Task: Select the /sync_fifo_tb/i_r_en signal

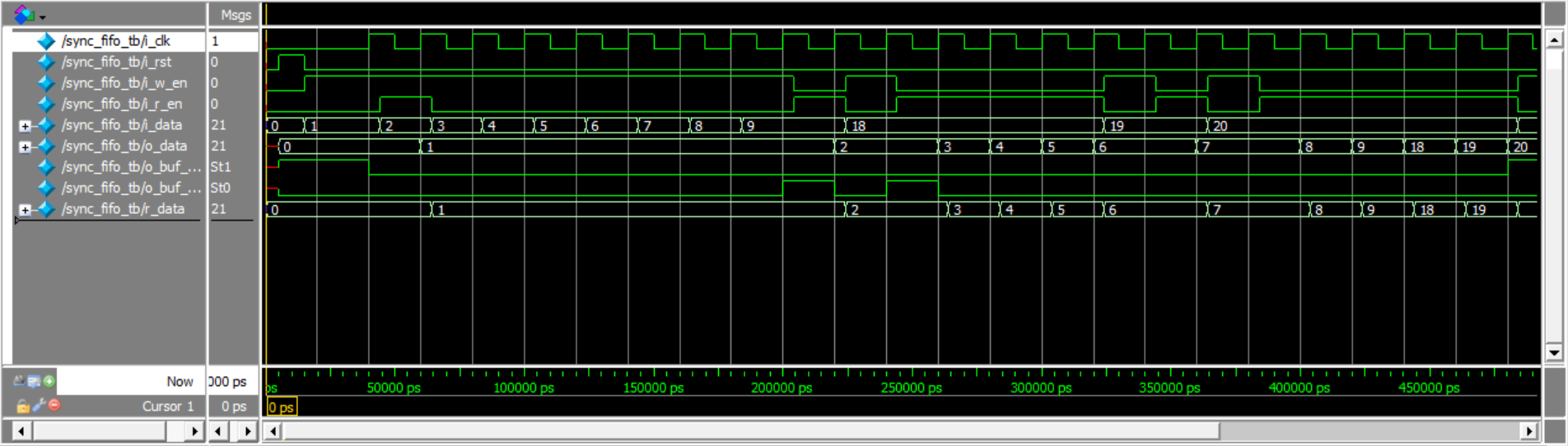Action: pyautogui.click(x=122, y=104)
